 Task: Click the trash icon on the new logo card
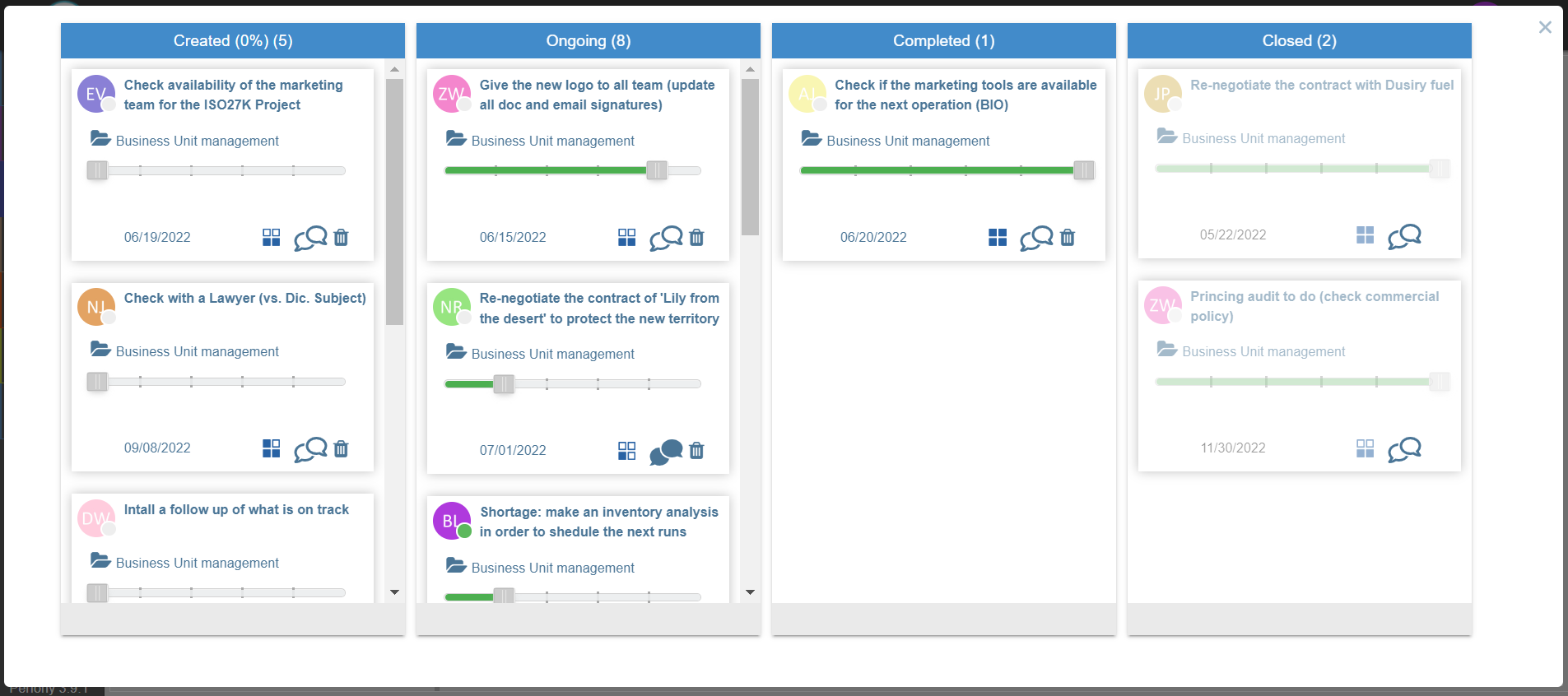tap(696, 238)
